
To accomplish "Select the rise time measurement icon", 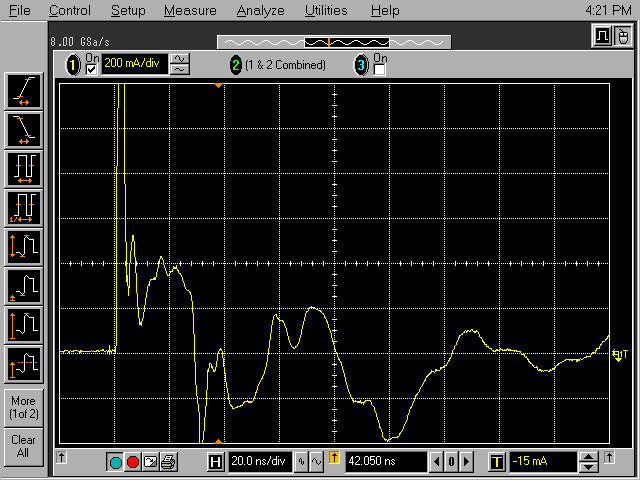I will (24, 91).
